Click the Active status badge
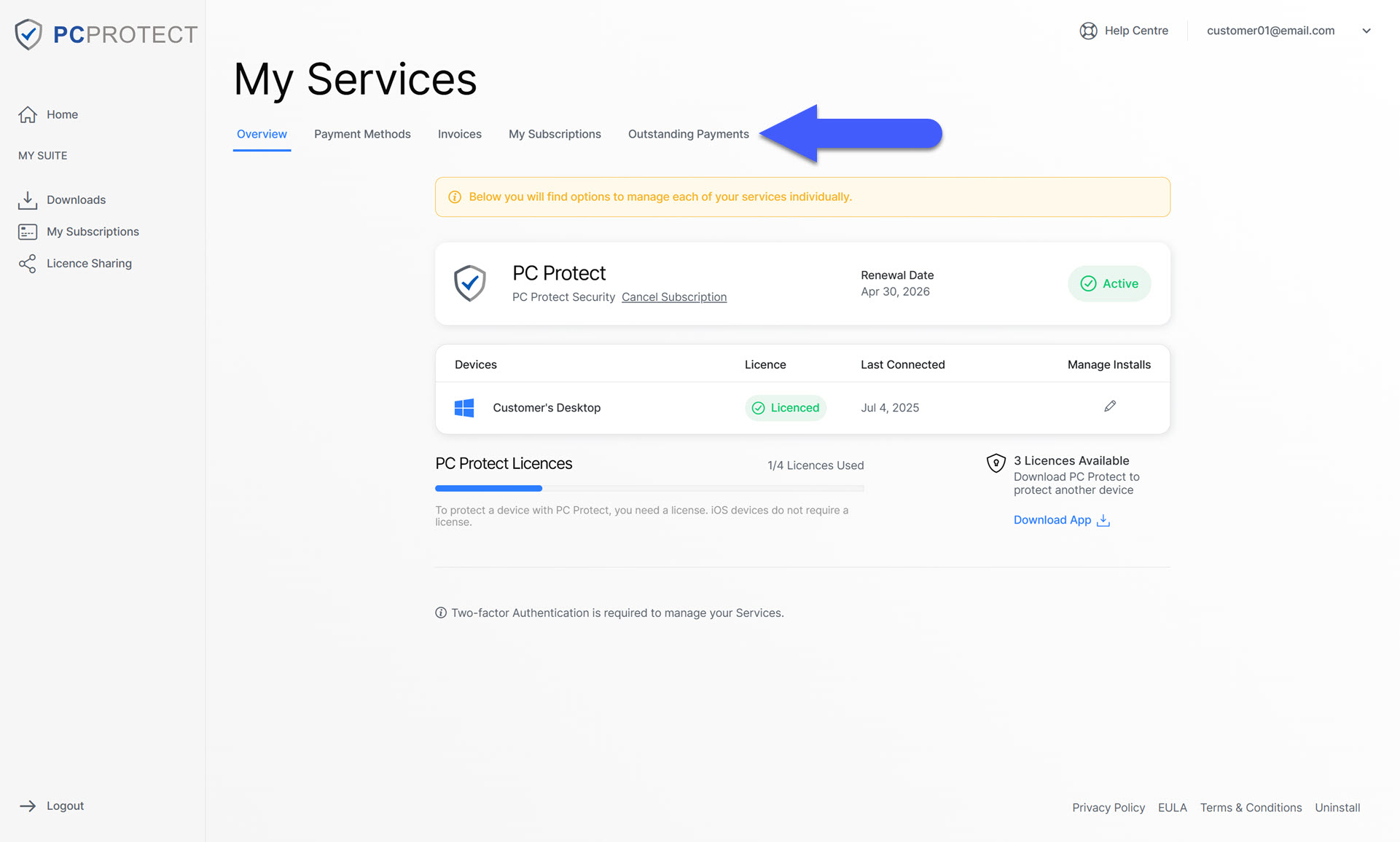 [1109, 283]
